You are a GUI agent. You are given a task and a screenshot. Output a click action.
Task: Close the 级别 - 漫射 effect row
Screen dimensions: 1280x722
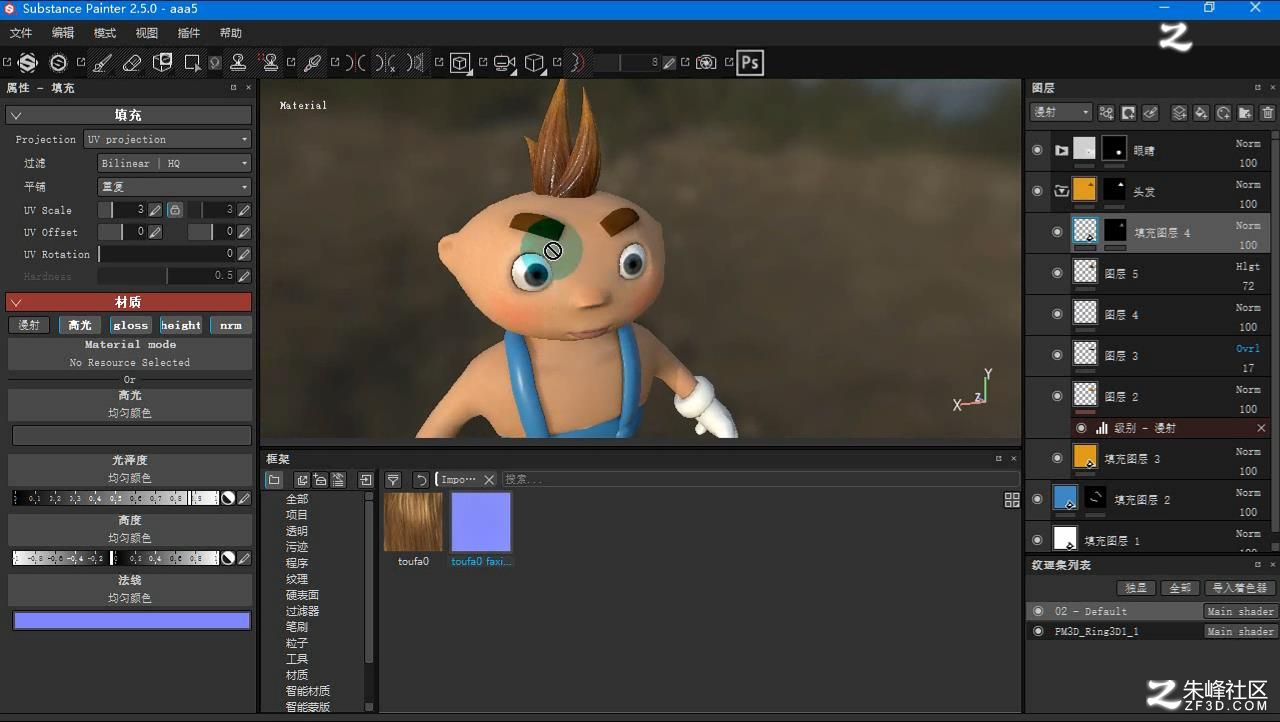(1261, 428)
